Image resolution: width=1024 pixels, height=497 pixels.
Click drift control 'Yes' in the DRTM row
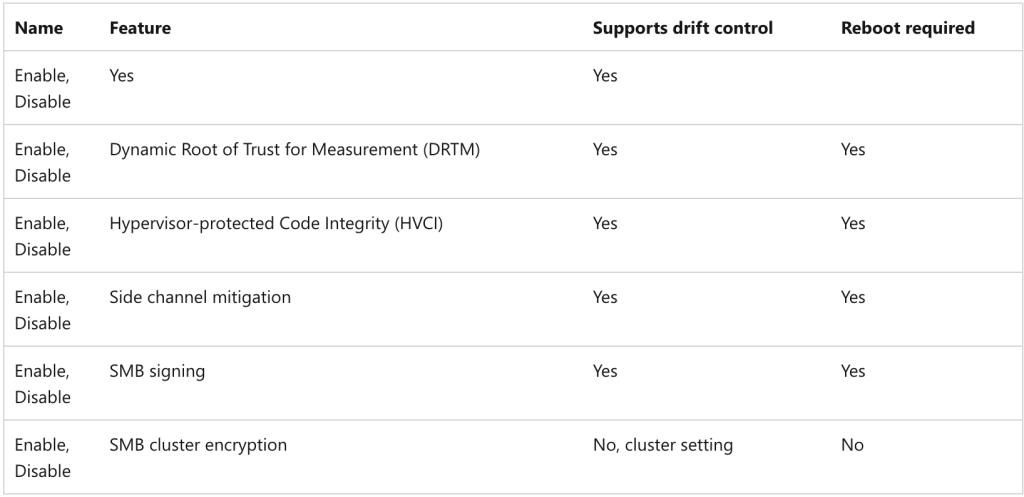(x=605, y=150)
